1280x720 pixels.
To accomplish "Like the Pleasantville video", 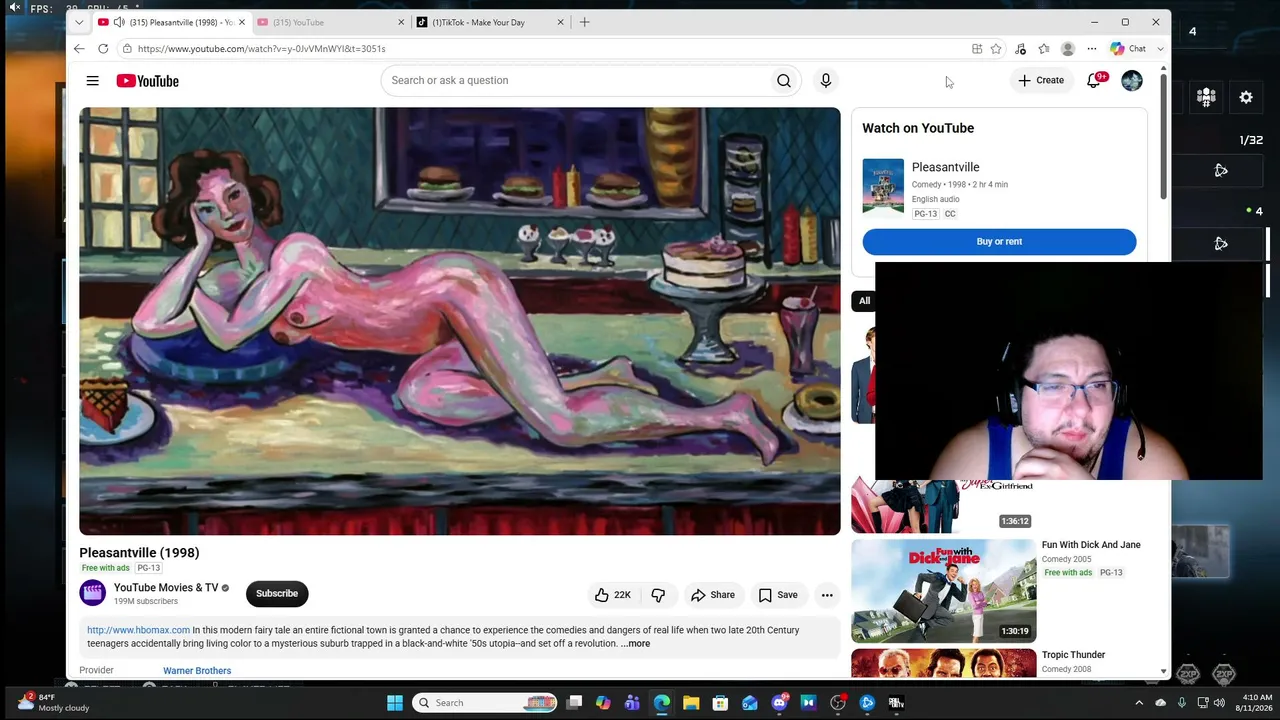I will click(x=613, y=595).
